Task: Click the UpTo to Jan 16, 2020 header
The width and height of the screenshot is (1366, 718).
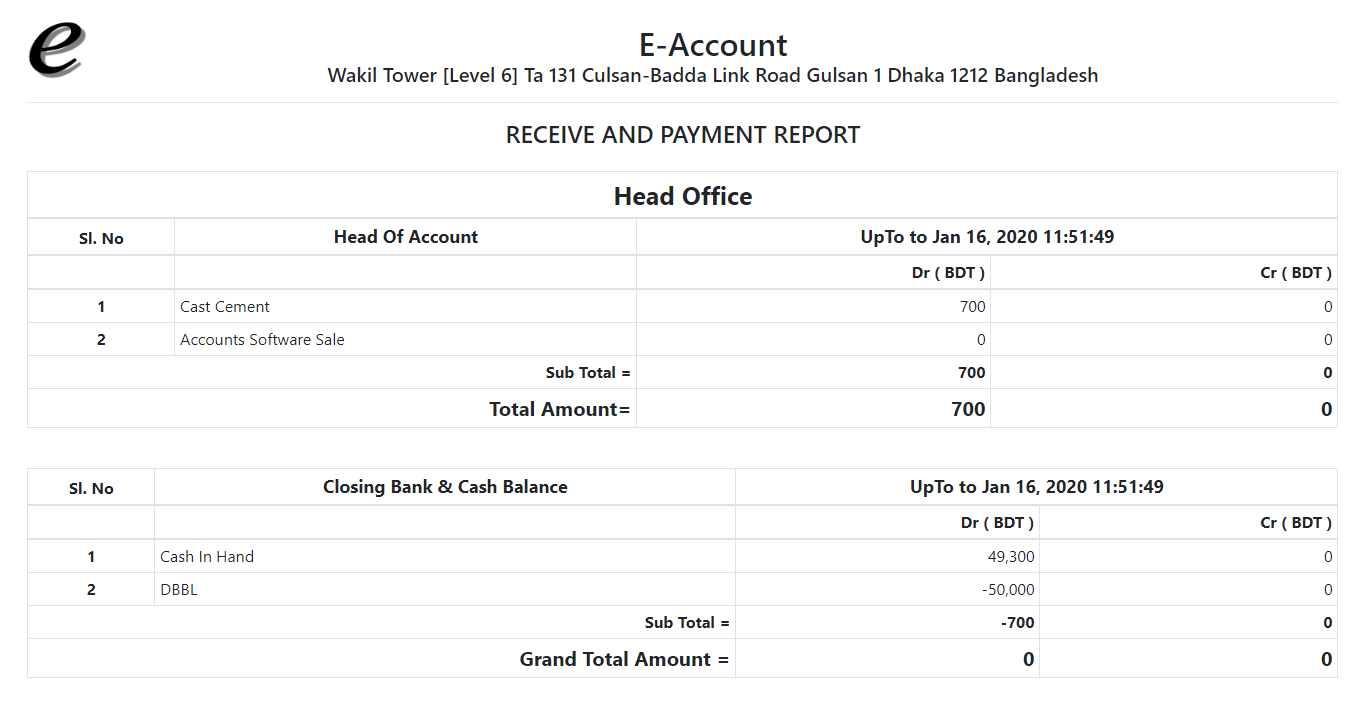Action: 986,237
